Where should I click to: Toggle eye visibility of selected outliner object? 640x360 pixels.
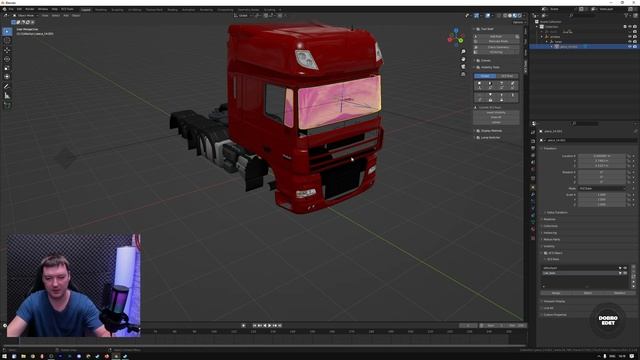click(629, 47)
